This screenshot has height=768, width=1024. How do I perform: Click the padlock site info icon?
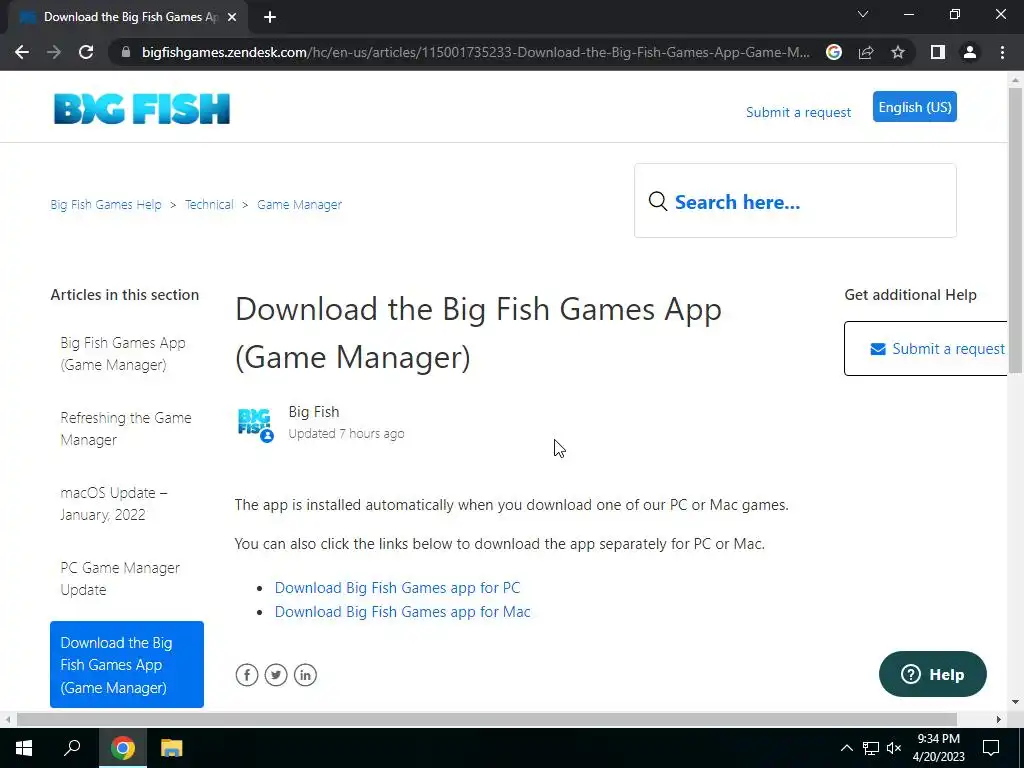(x=126, y=52)
